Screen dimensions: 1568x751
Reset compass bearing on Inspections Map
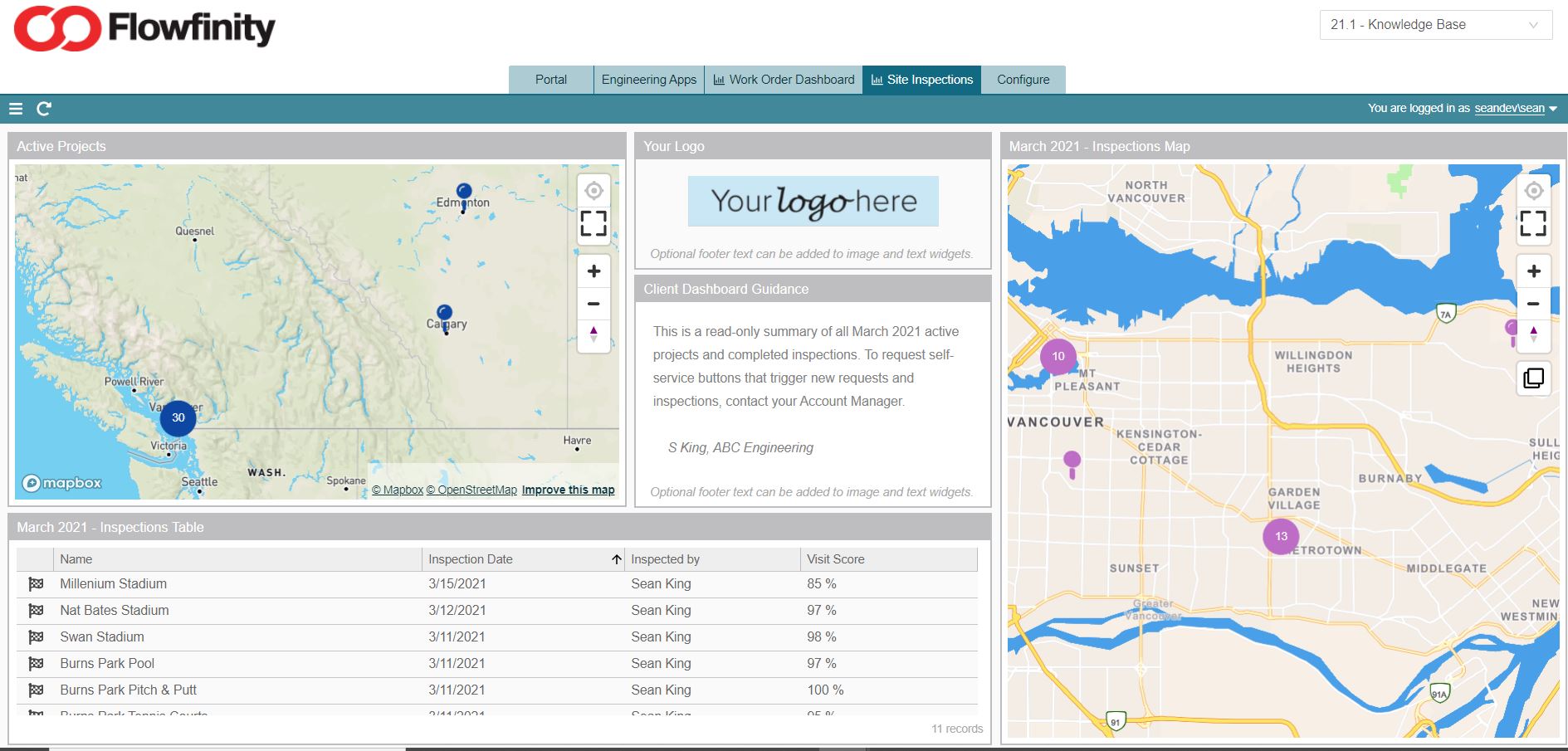1533,334
